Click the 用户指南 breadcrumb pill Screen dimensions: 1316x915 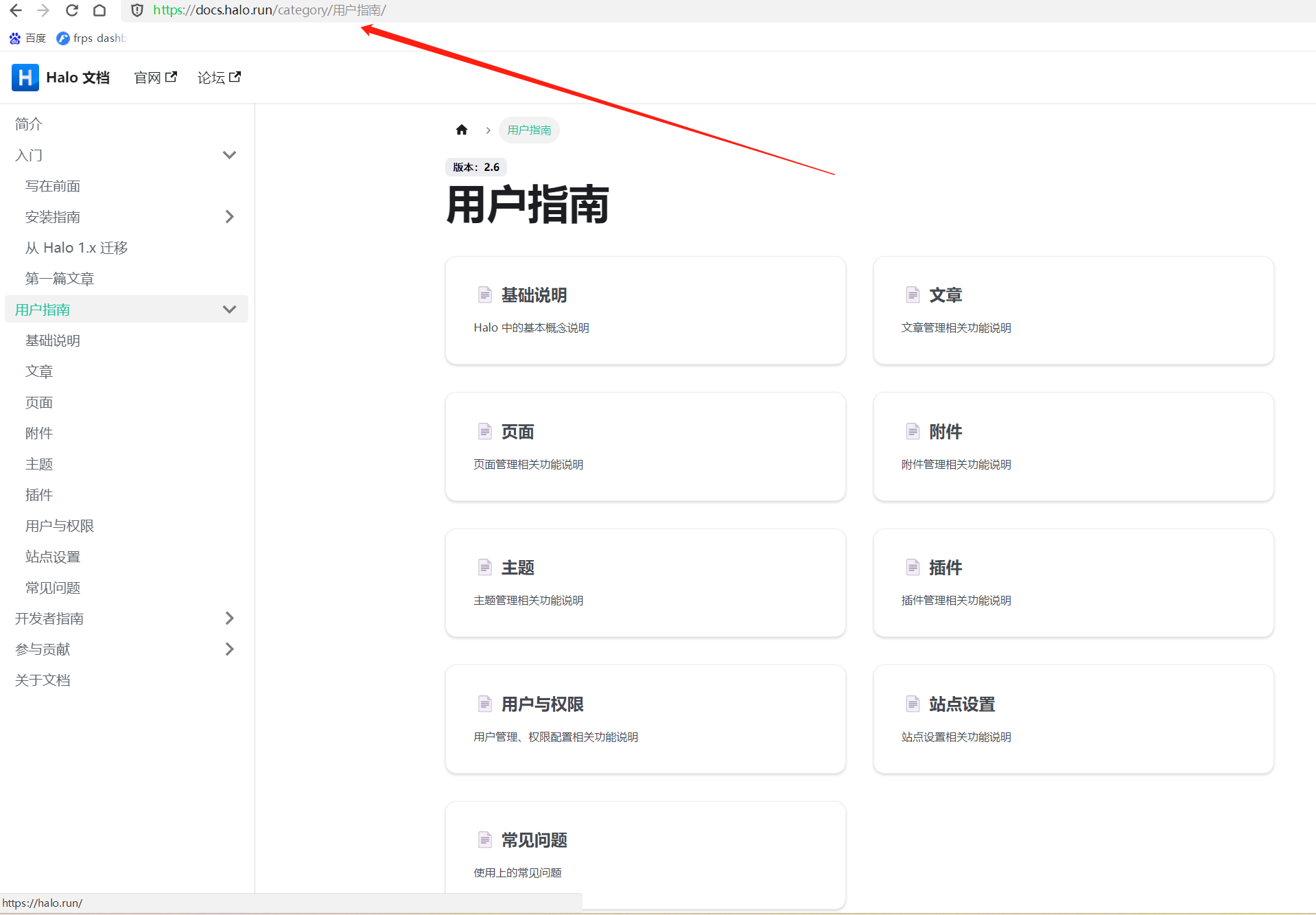click(x=529, y=130)
